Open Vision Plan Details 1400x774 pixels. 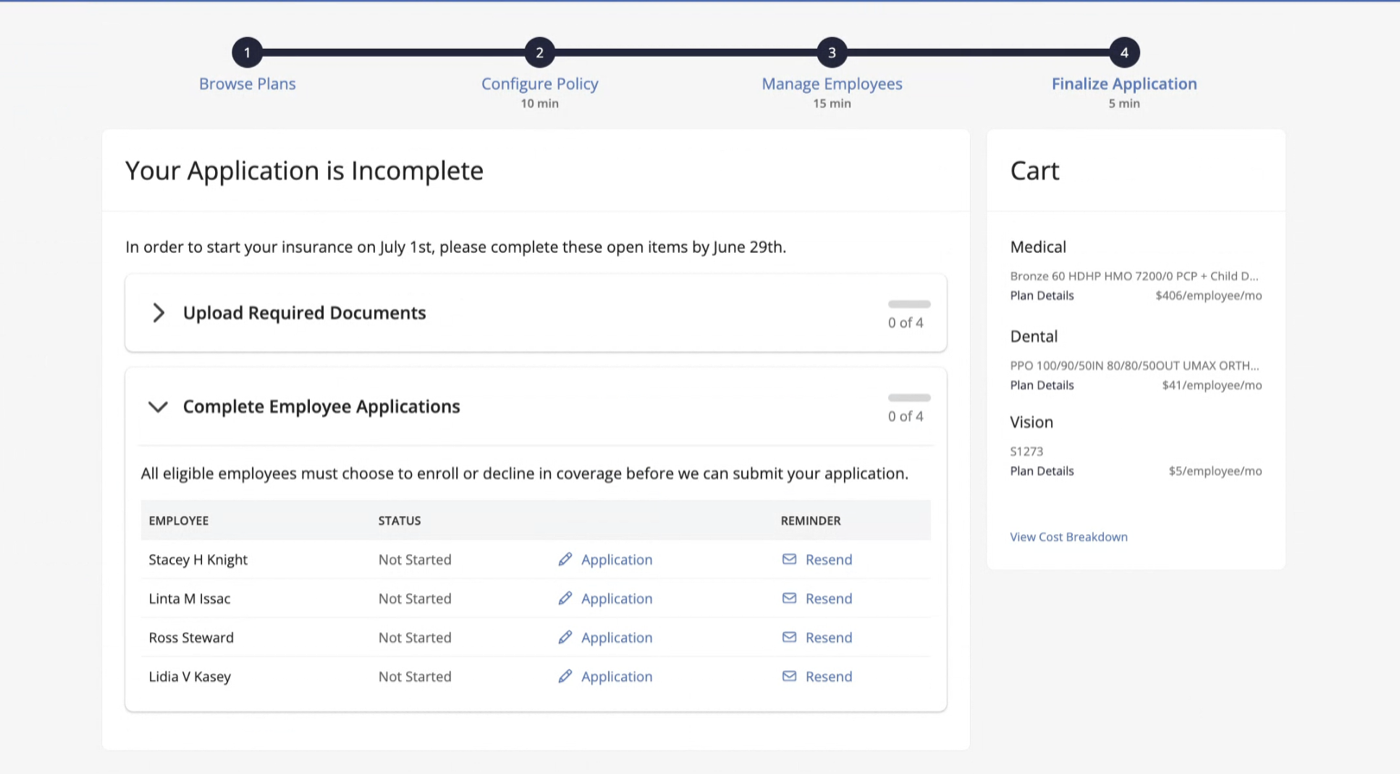click(x=1042, y=471)
